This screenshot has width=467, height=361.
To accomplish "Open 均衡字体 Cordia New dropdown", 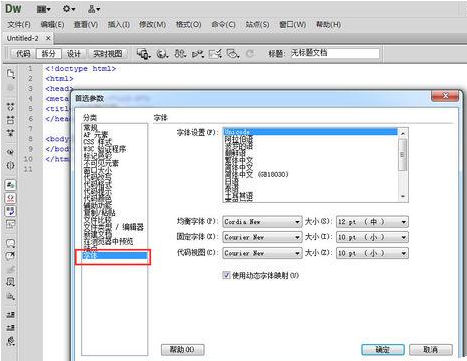I will [x=262, y=222].
